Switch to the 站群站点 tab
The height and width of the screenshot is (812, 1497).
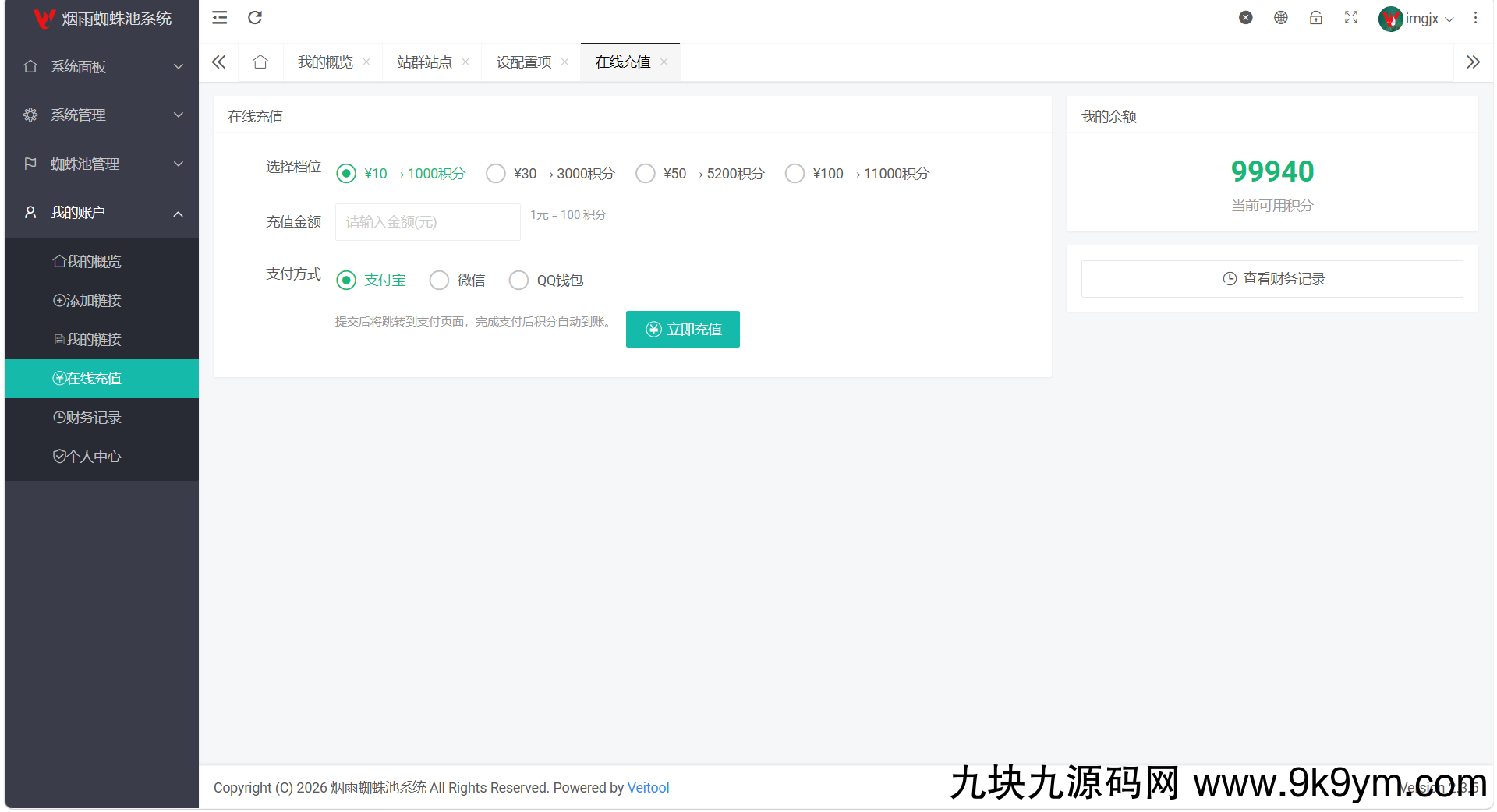(424, 62)
